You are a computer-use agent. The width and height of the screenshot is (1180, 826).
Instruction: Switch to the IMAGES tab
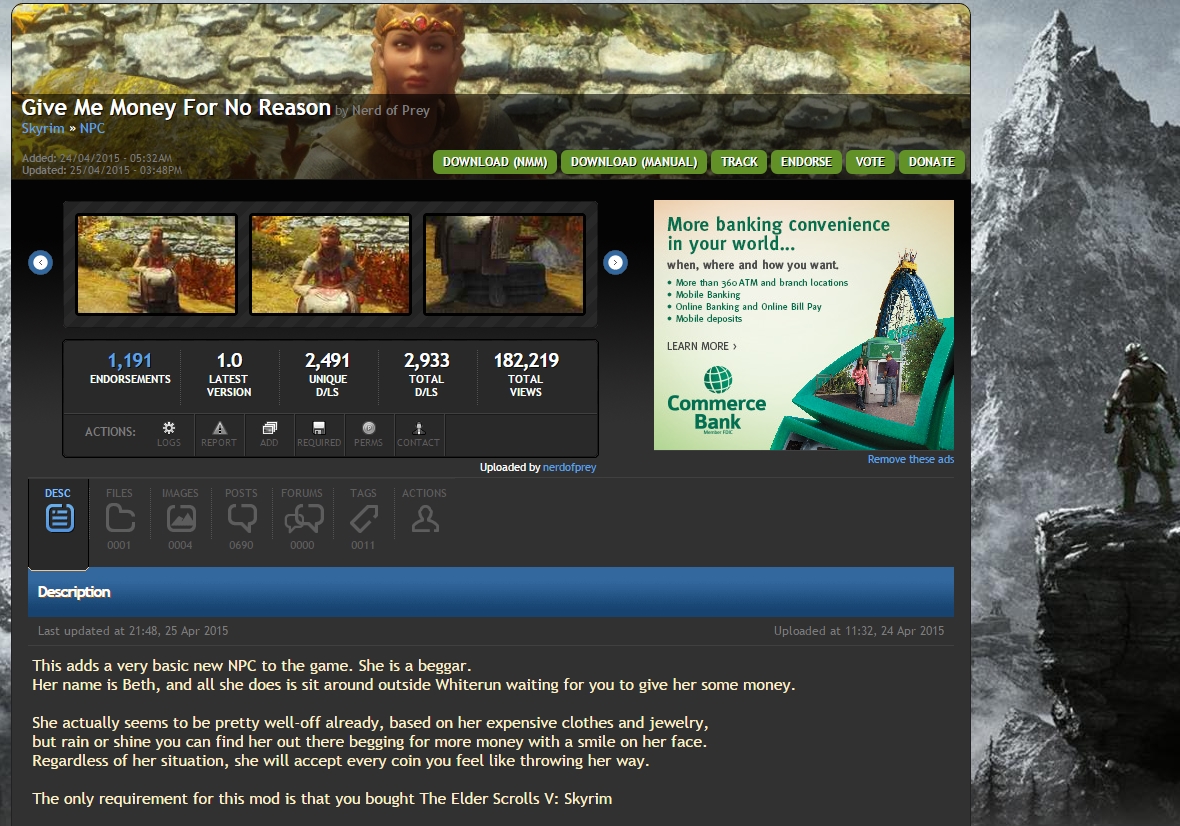(181, 518)
